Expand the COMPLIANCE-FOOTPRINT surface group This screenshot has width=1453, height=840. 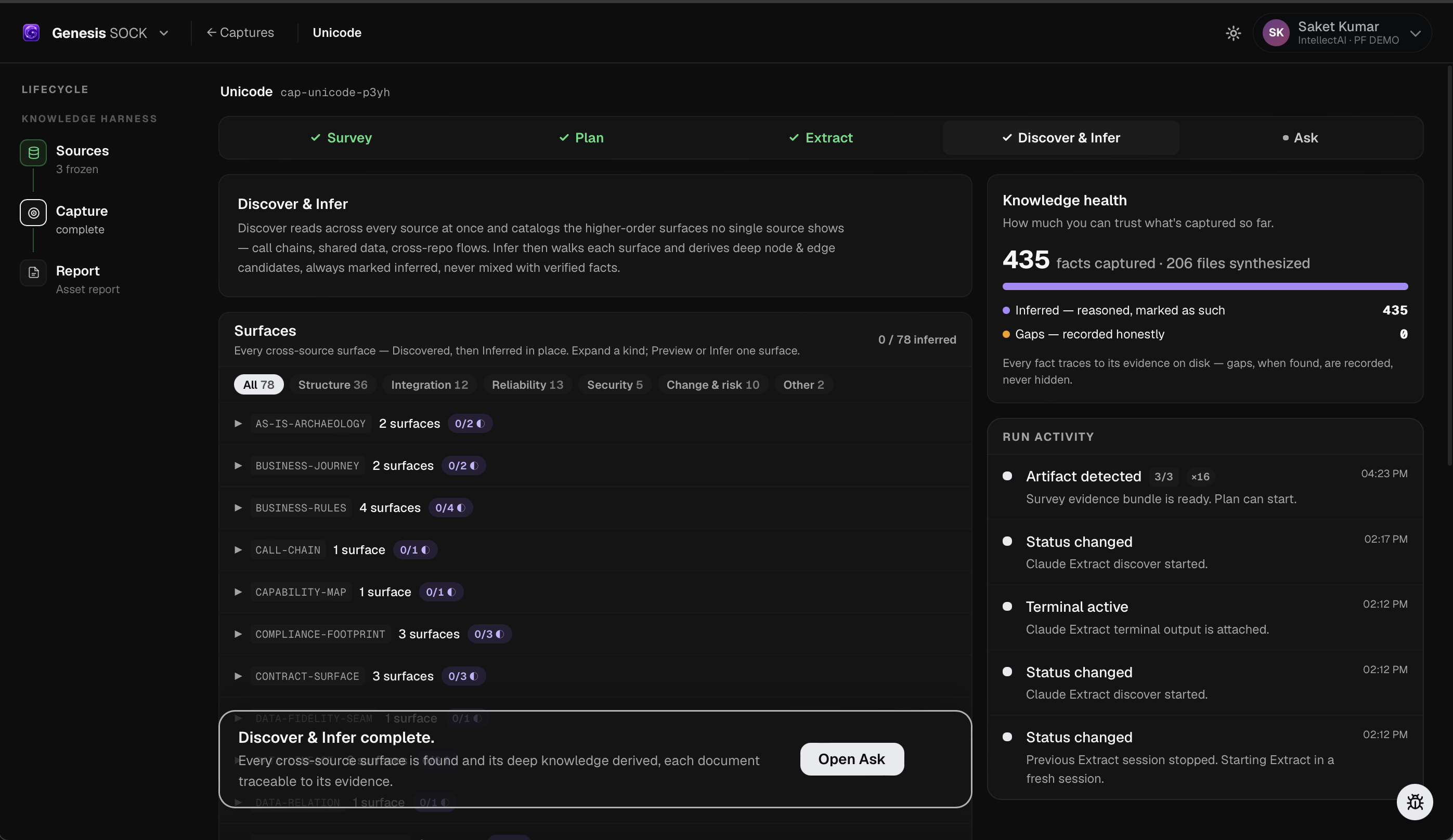(238, 634)
